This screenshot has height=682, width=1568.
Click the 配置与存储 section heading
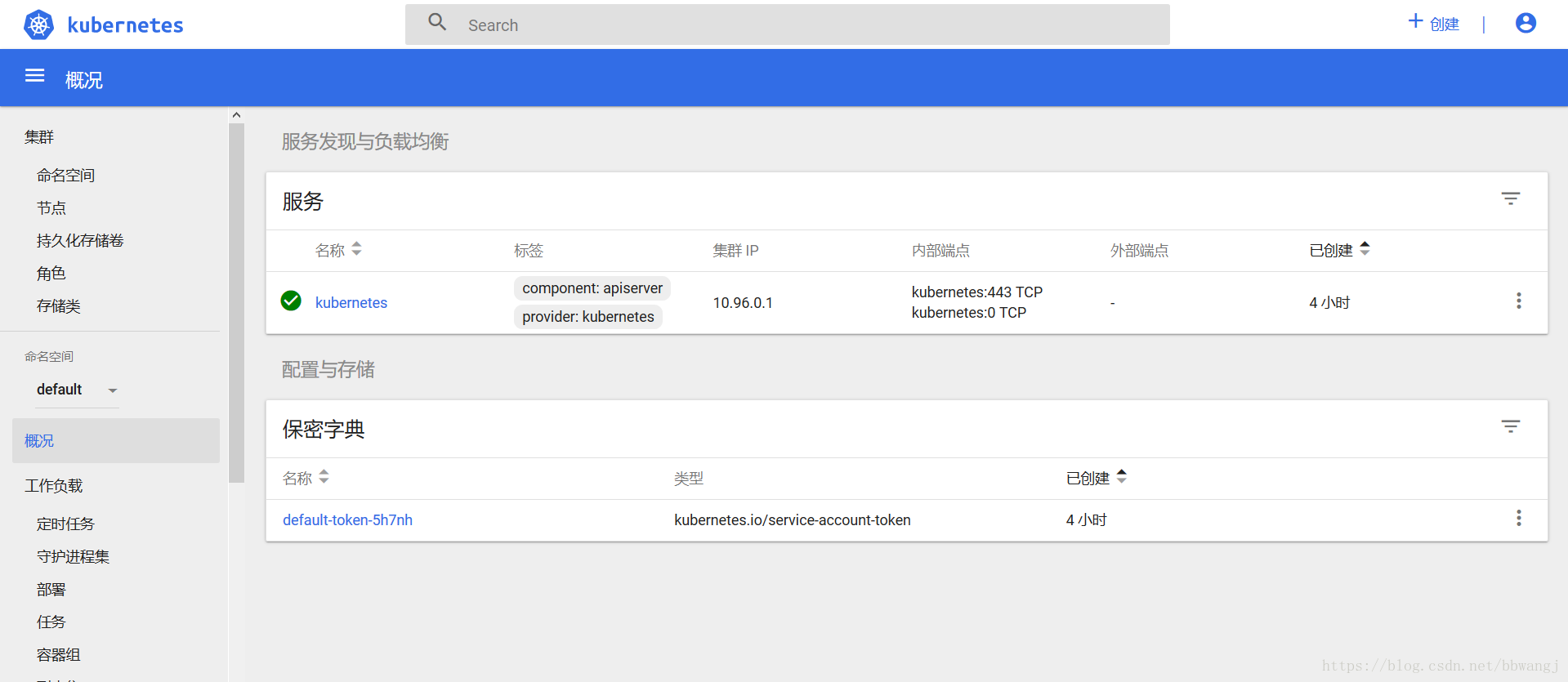point(328,369)
